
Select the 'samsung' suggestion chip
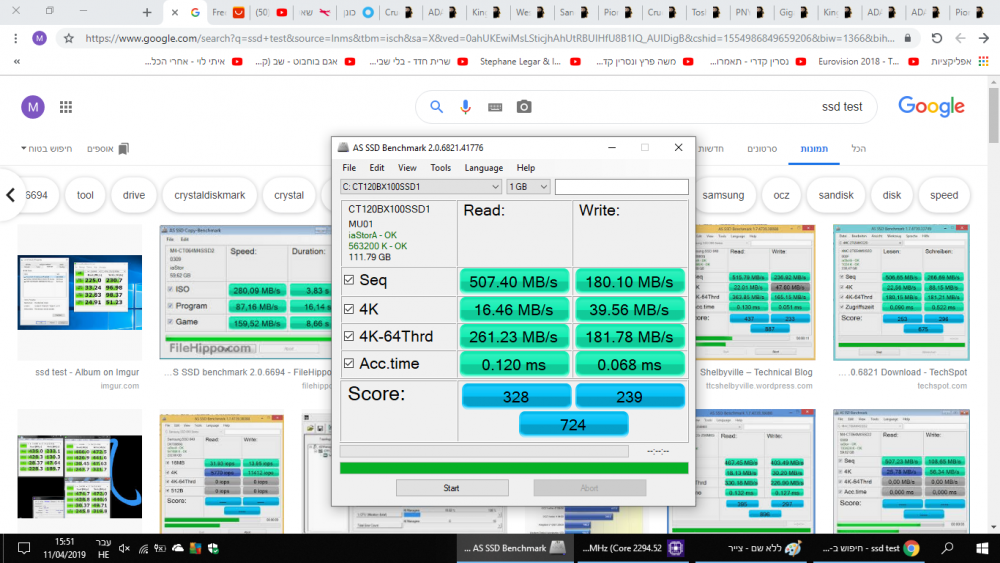coord(723,195)
